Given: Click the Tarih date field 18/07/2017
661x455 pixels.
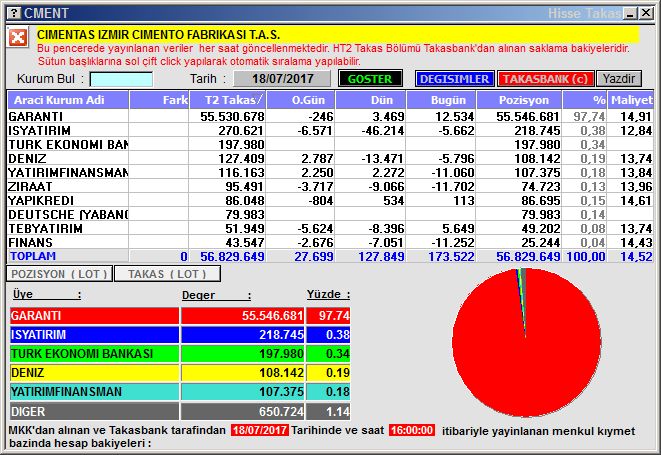Looking at the screenshot, I should (x=282, y=79).
